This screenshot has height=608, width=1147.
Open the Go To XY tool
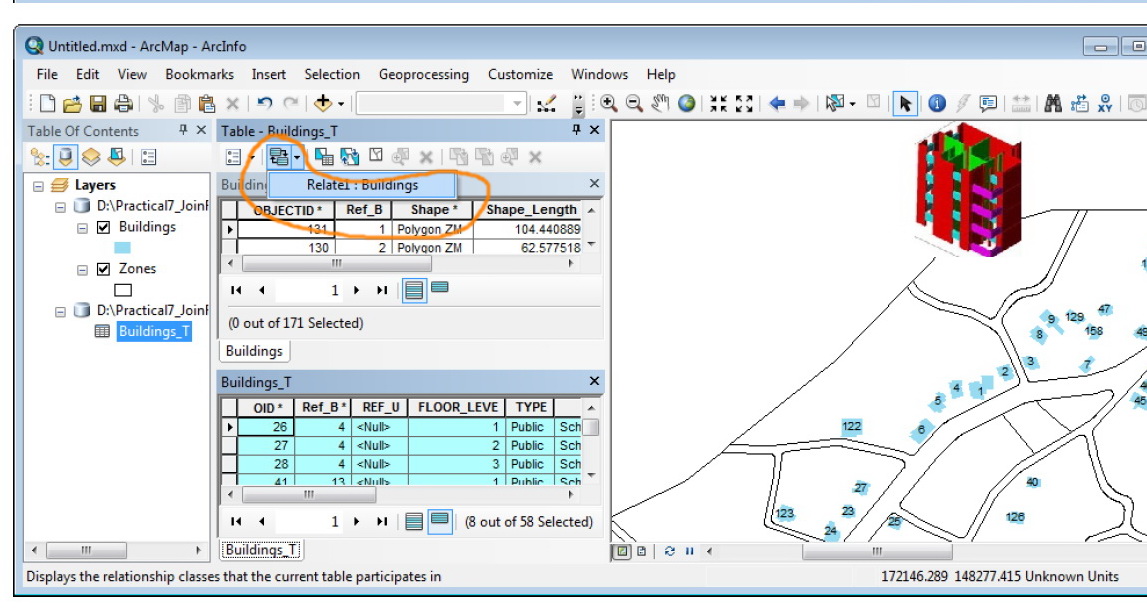coord(1105,104)
